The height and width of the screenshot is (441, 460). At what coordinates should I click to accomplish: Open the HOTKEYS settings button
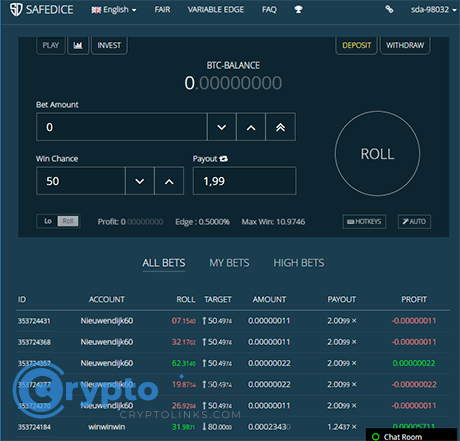click(364, 222)
